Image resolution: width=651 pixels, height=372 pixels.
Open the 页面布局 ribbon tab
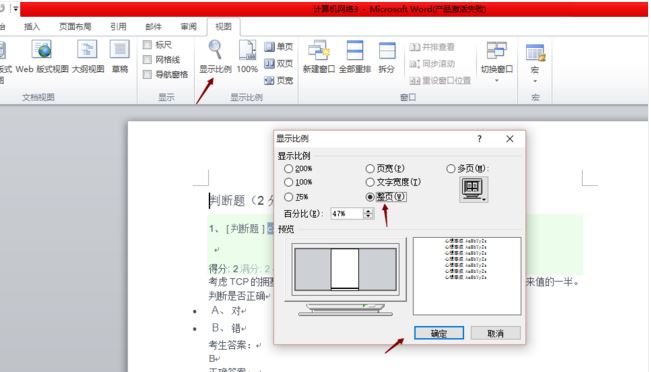75,27
